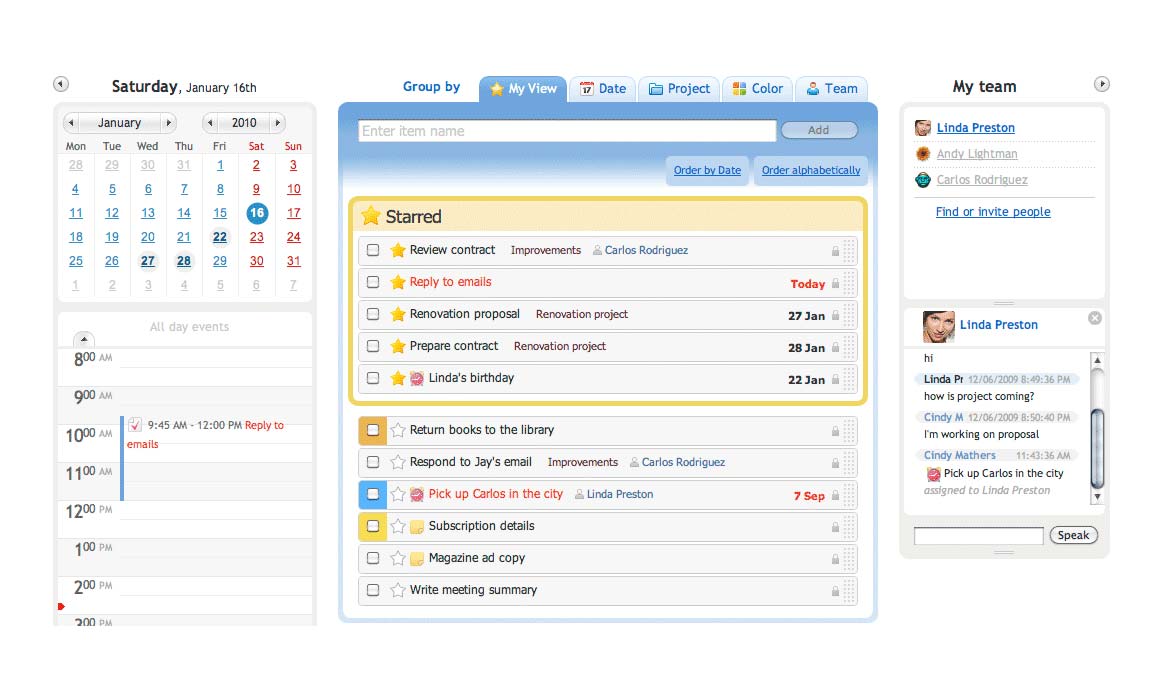Image resolution: width=1161 pixels, height=694 pixels.
Task: Click the chat scrollbar thumb
Action: tap(1097, 448)
